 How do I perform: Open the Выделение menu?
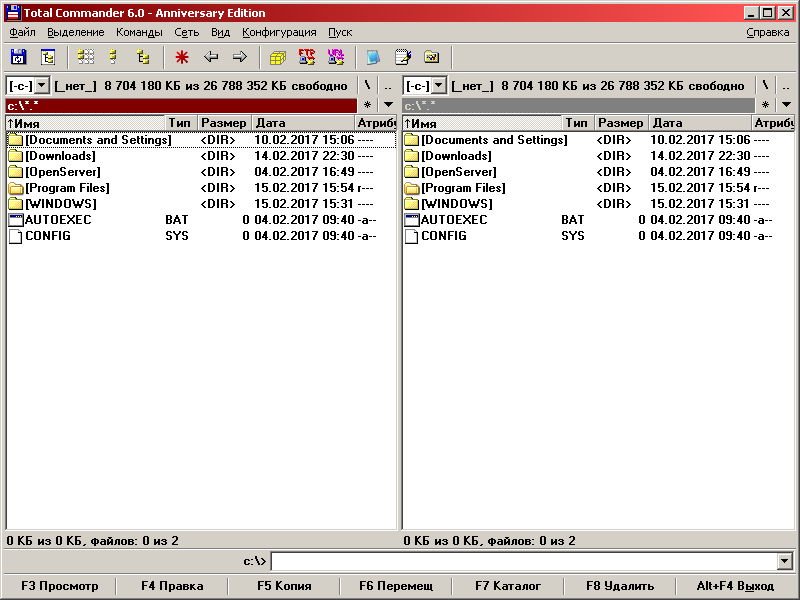point(75,32)
